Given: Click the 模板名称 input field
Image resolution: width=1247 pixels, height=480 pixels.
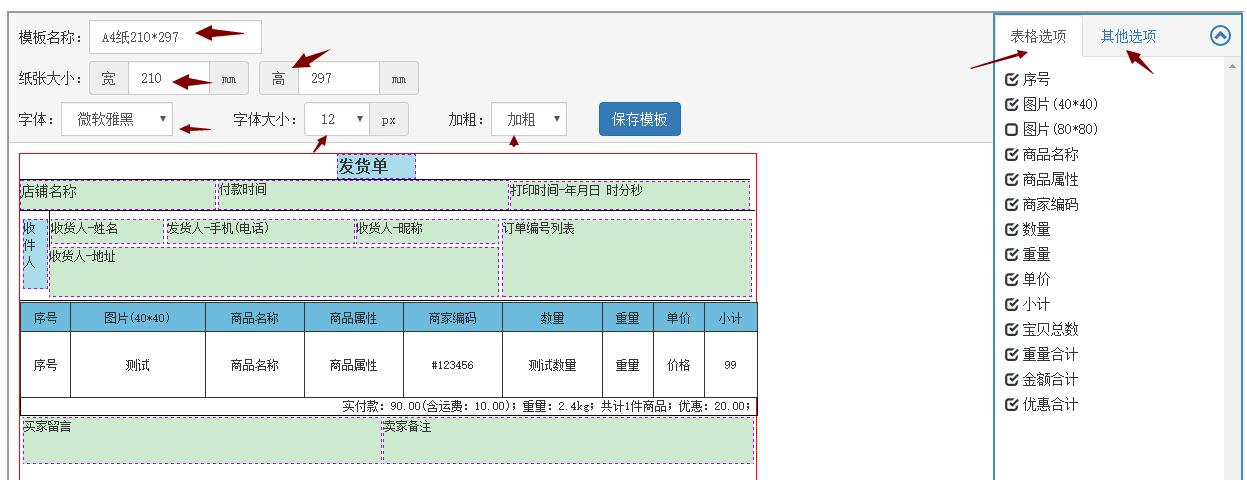Looking at the screenshot, I should click(x=175, y=37).
